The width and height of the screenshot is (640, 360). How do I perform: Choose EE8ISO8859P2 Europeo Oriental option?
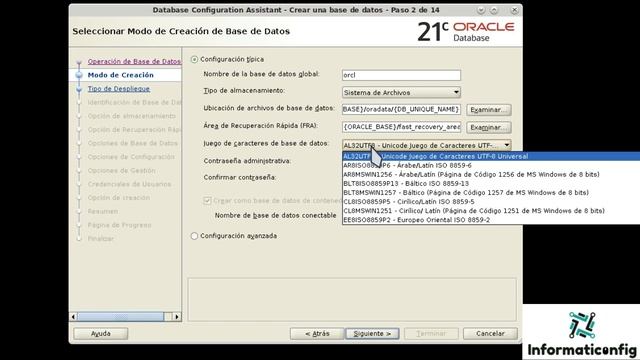click(491, 220)
